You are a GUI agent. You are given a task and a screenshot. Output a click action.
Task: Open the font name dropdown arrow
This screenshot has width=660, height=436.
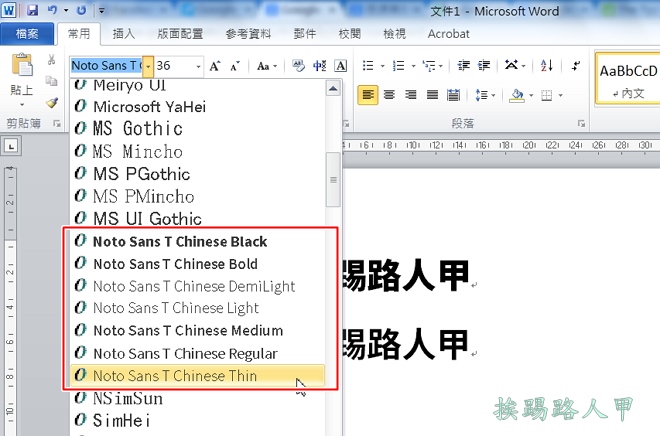tap(148, 66)
